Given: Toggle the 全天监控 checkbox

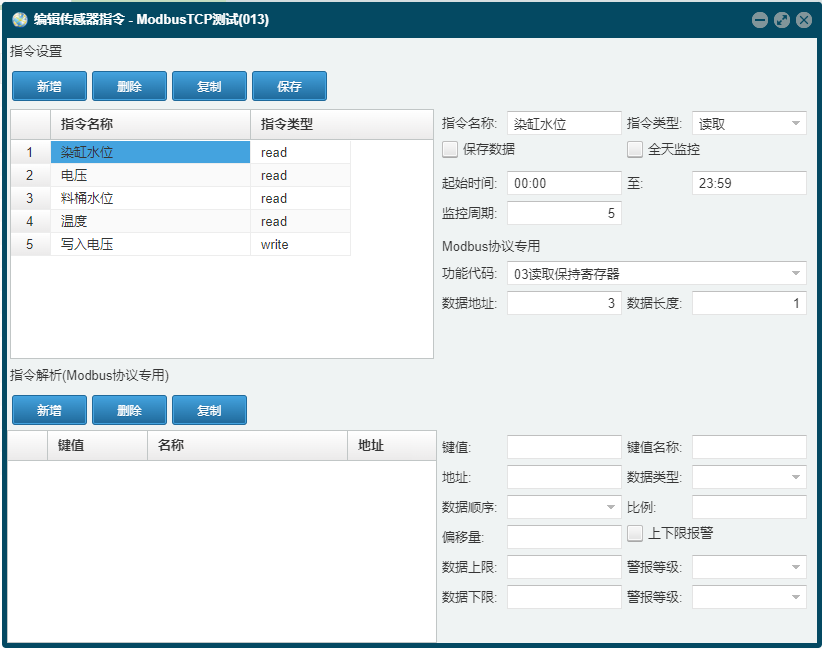Looking at the screenshot, I should (635, 149).
